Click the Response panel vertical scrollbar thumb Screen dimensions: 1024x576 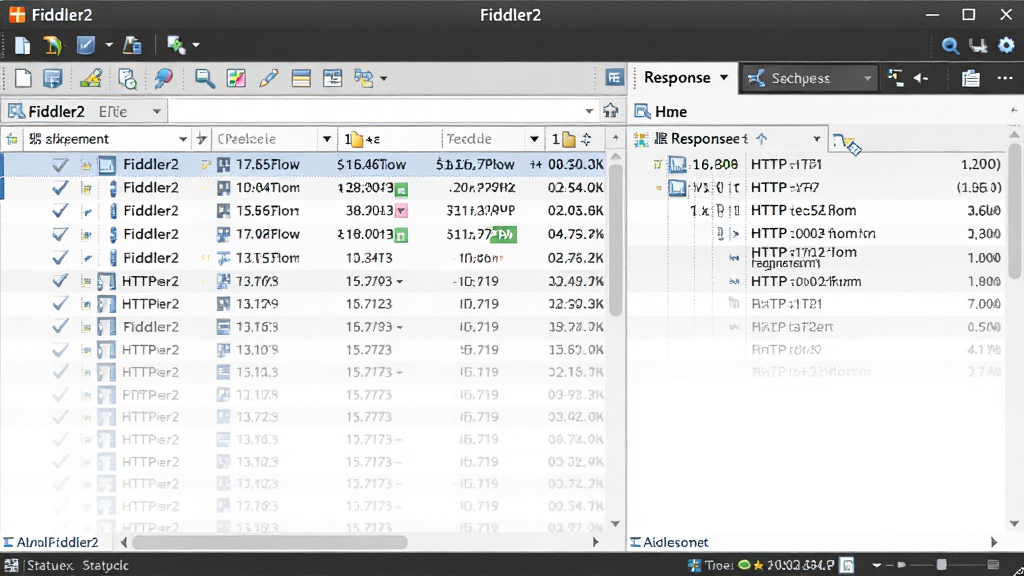pos(1014,208)
